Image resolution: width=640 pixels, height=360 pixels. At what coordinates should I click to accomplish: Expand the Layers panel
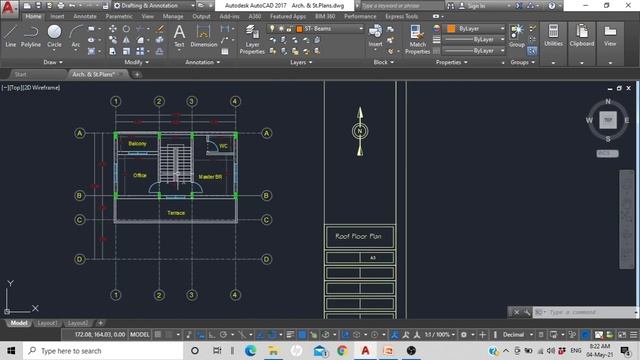click(301, 62)
